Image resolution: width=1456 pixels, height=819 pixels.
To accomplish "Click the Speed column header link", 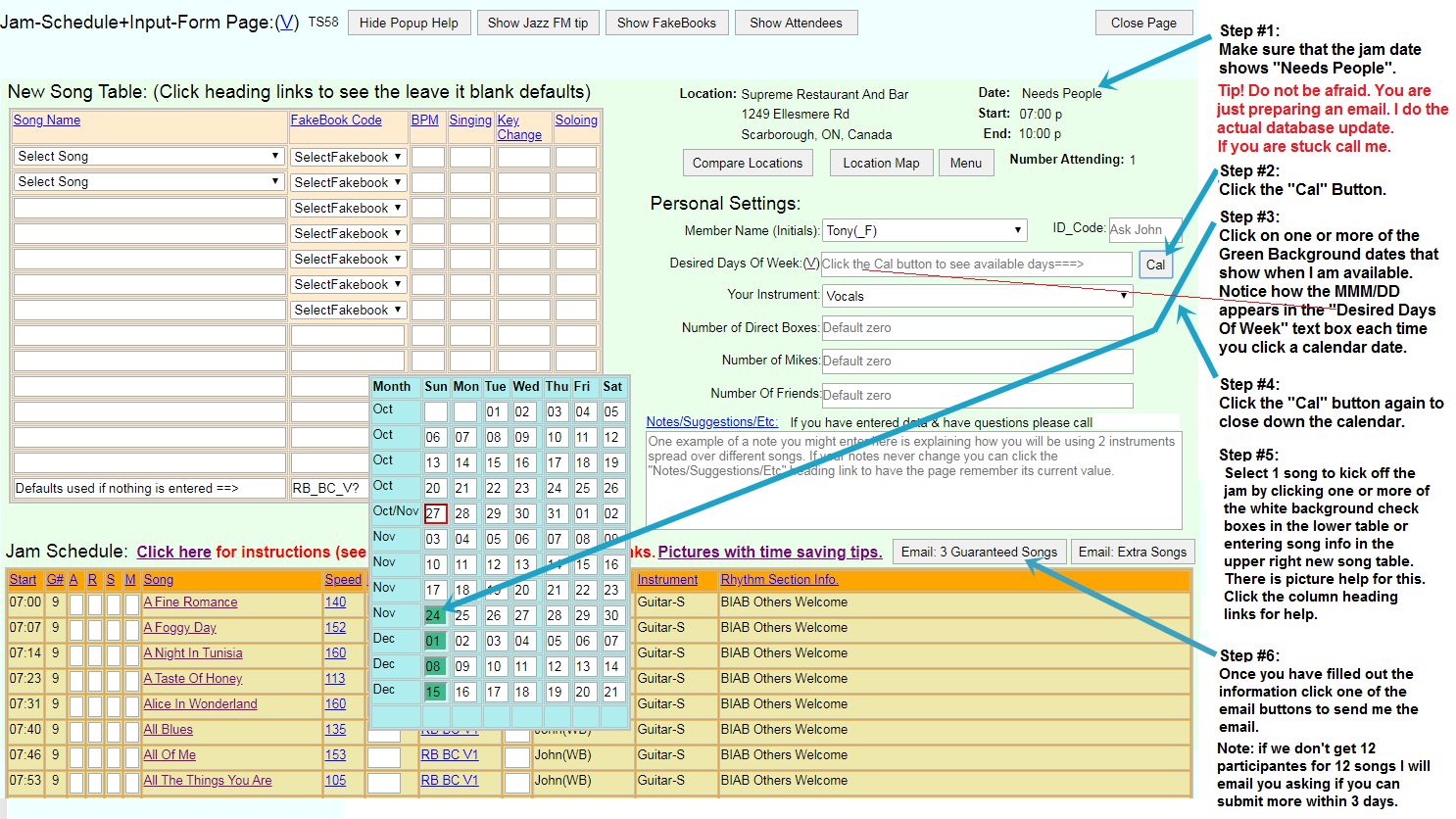I will pyautogui.click(x=343, y=579).
